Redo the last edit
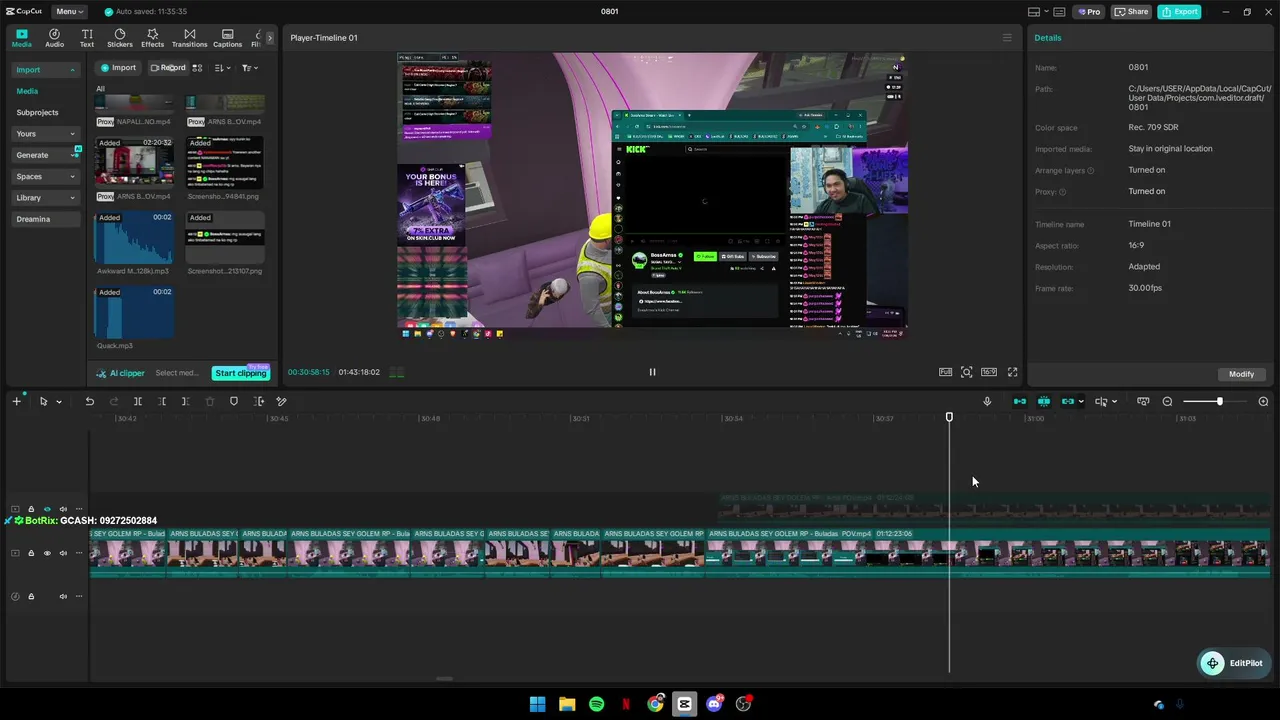 pyautogui.click(x=114, y=401)
